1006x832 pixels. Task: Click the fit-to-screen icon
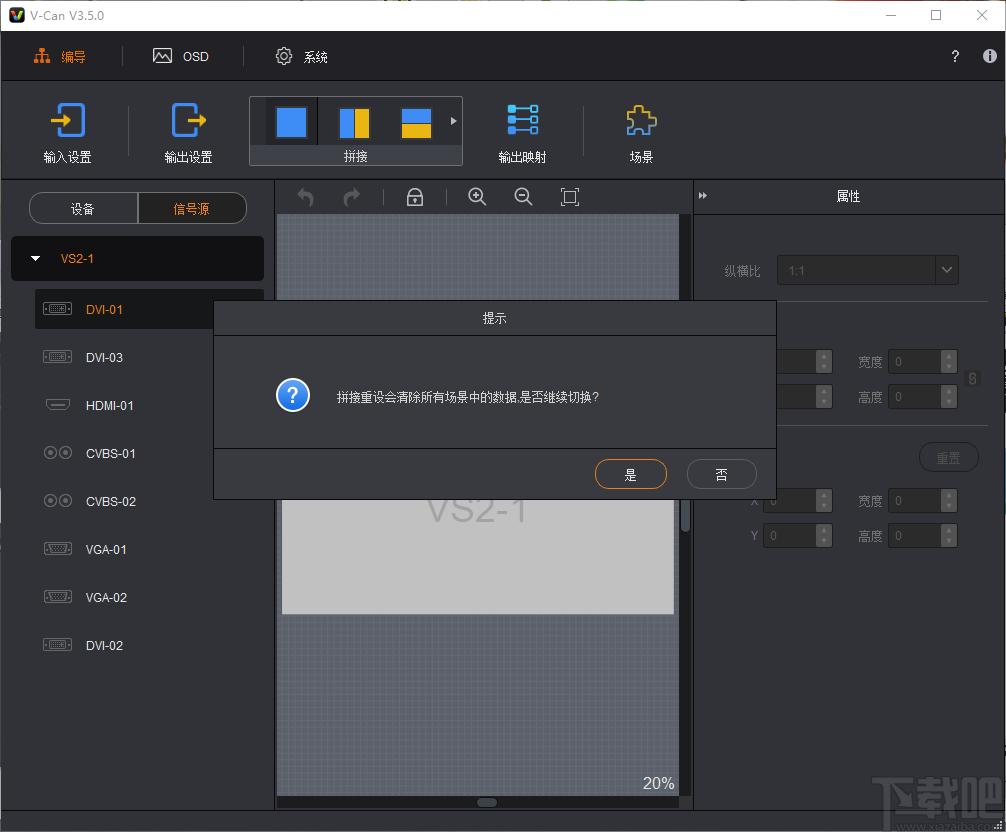coord(570,197)
